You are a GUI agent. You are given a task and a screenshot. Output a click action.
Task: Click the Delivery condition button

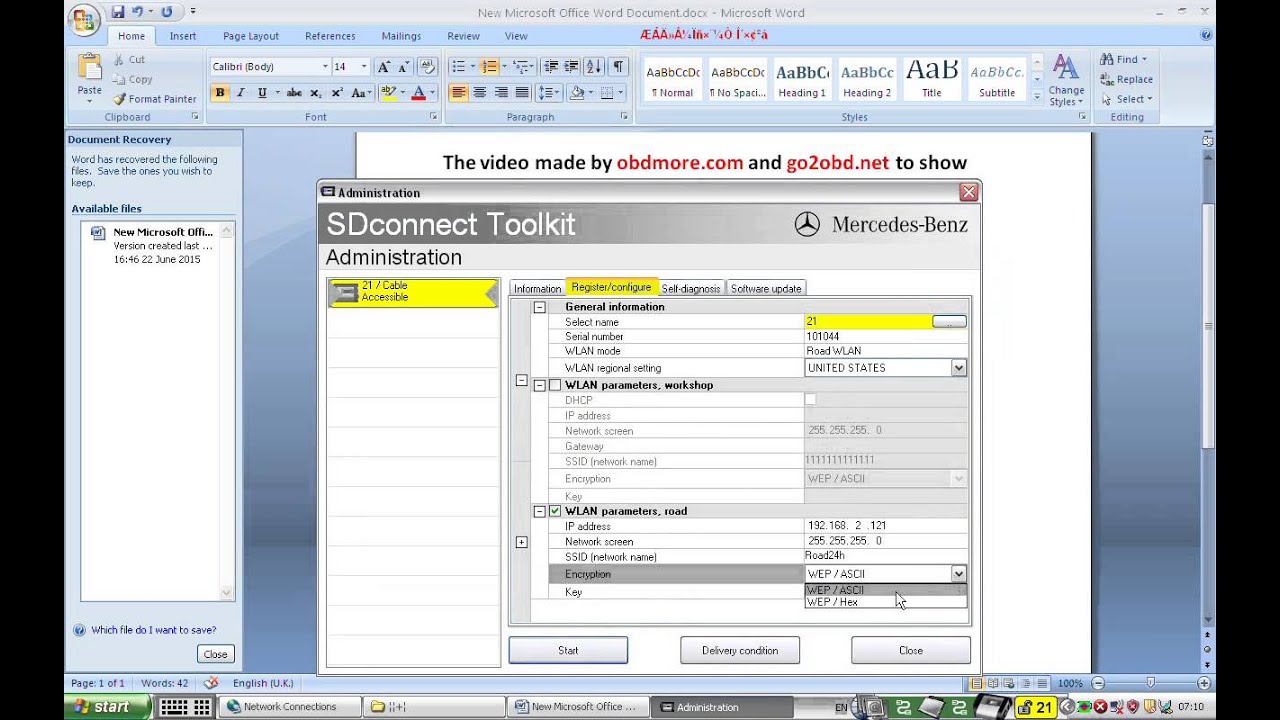[x=740, y=650]
